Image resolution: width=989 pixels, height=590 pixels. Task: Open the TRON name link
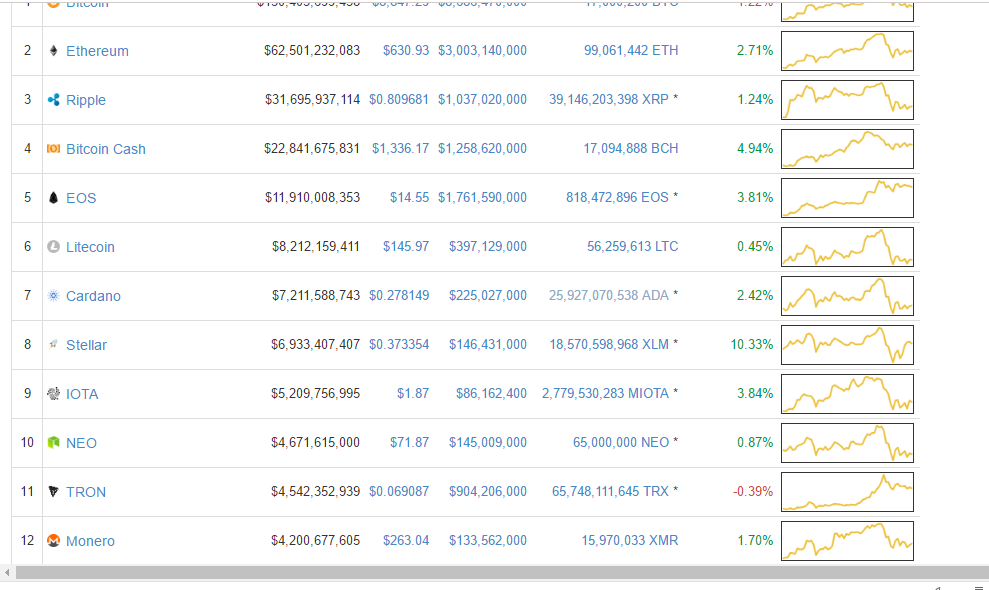click(86, 492)
